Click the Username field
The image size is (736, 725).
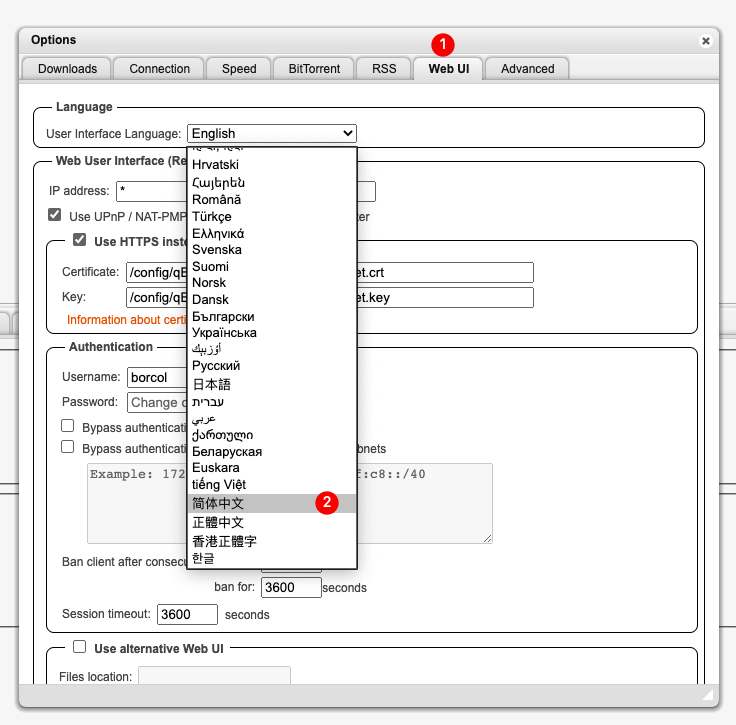pos(157,377)
